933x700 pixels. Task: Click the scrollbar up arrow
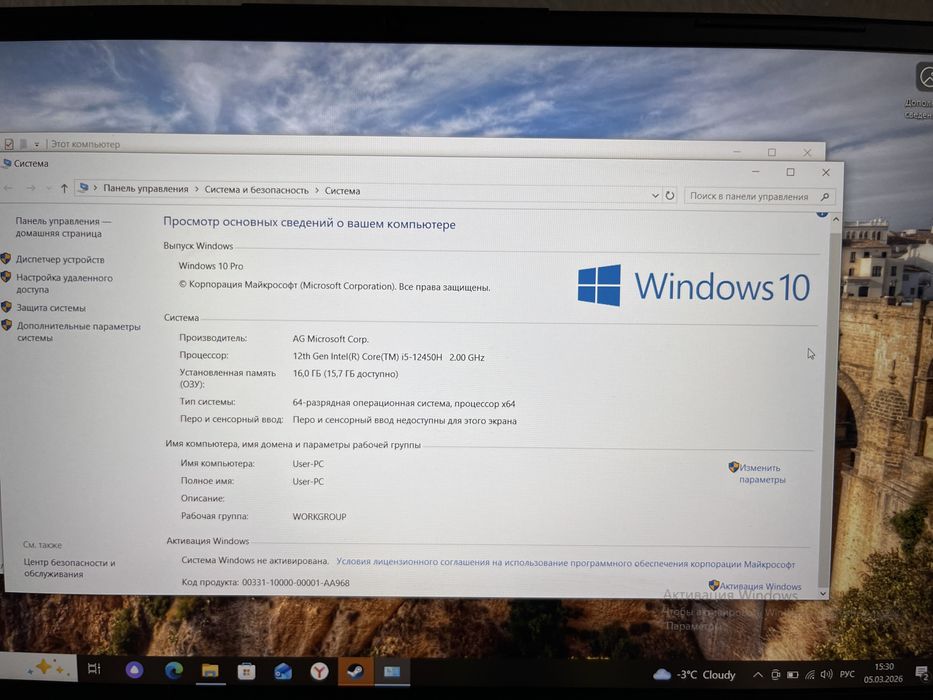pos(835,220)
